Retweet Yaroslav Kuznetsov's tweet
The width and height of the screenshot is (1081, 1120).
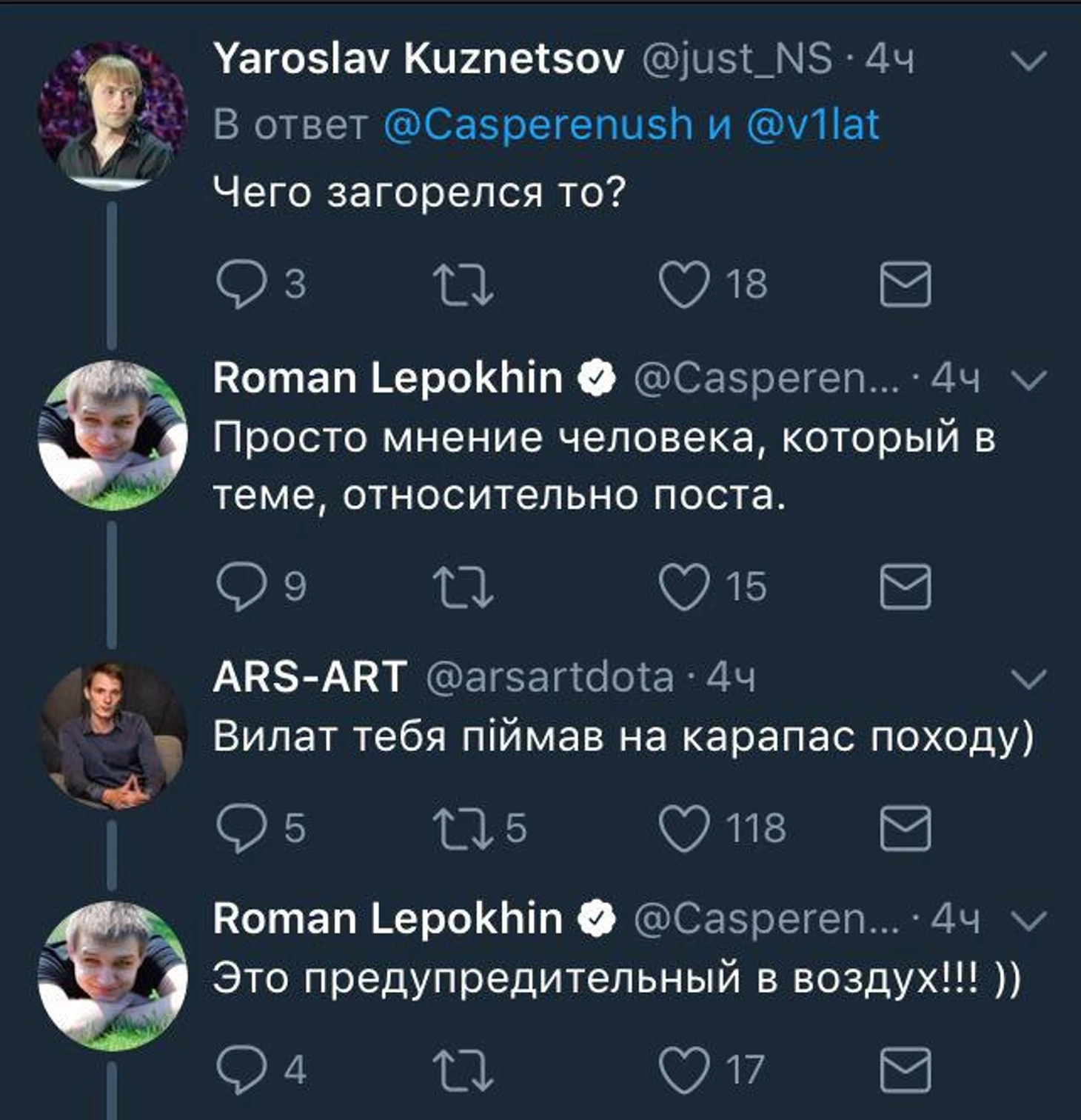point(463,285)
